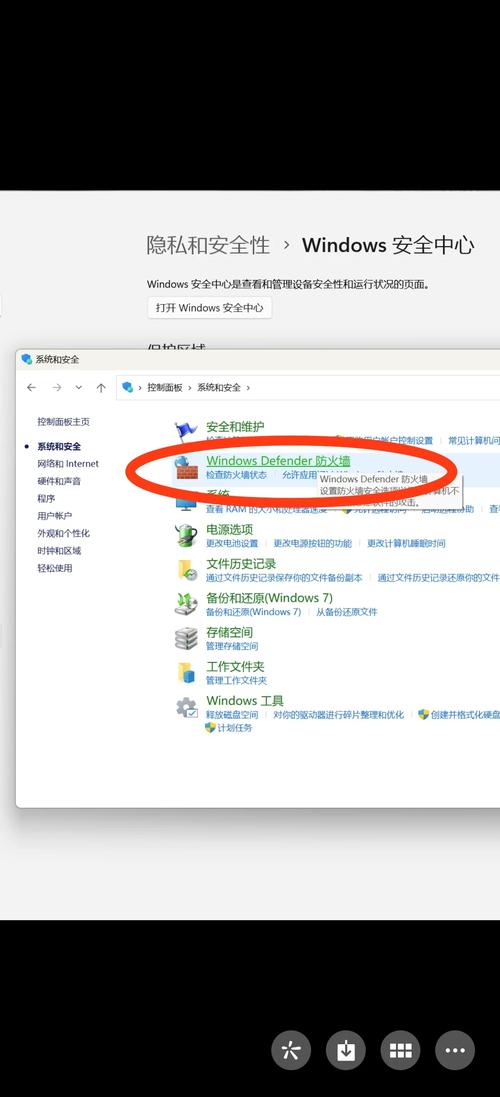This screenshot has width=500, height=1097.
Task: Click the 释放磁盘空间 link
Action: [x=232, y=715]
